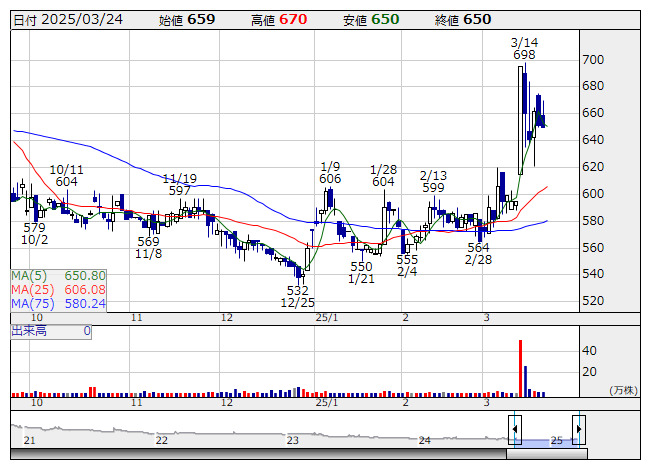Click year 22 in the overview strip
This screenshot has width=653, height=470.
(x=161, y=440)
